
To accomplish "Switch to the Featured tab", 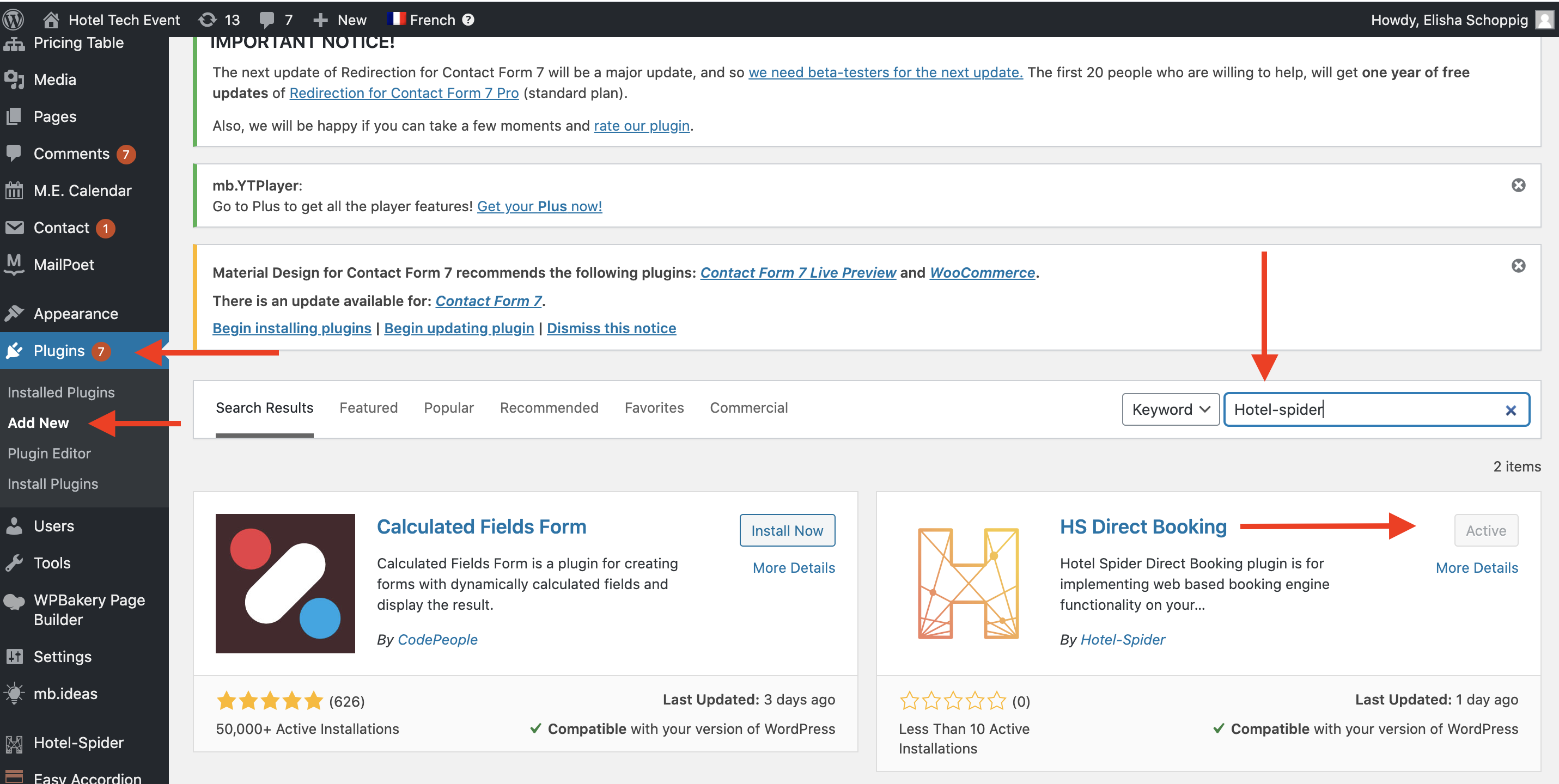I will [368, 408].
